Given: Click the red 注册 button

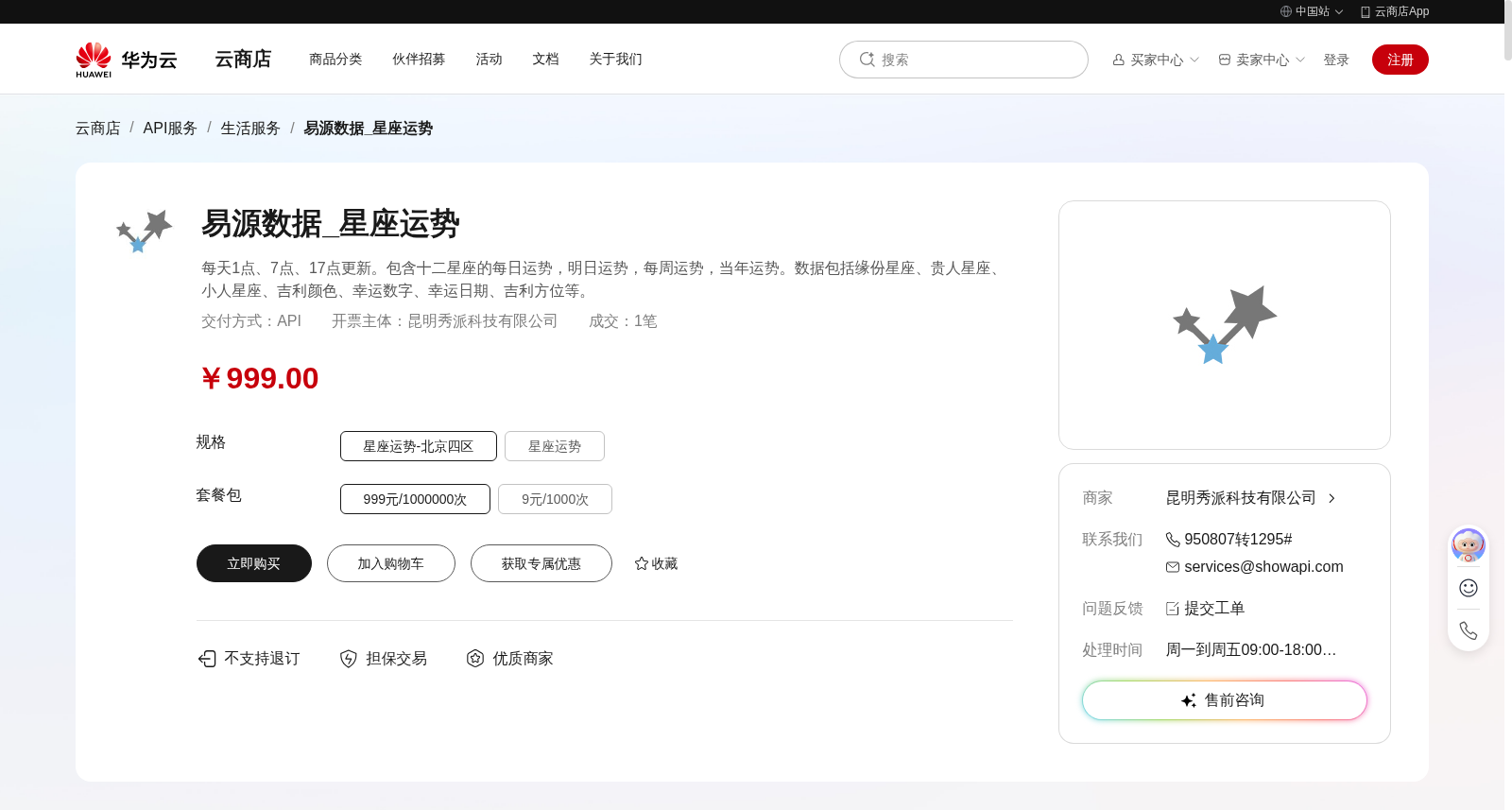Looking at the screenshot, I should [1400, 60].
